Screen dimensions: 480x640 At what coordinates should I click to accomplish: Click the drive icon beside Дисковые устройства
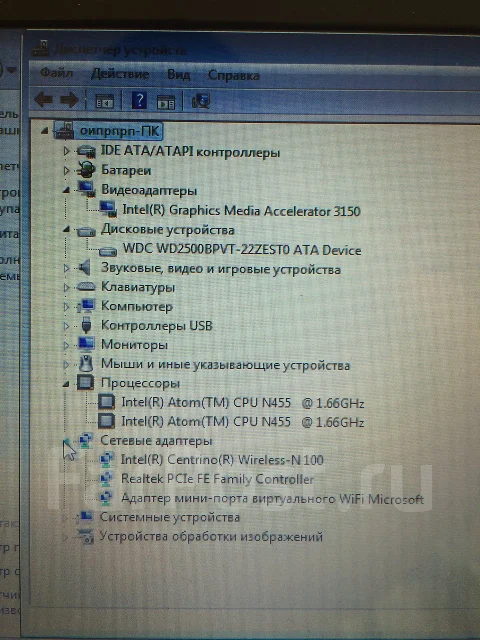(86, 231)
